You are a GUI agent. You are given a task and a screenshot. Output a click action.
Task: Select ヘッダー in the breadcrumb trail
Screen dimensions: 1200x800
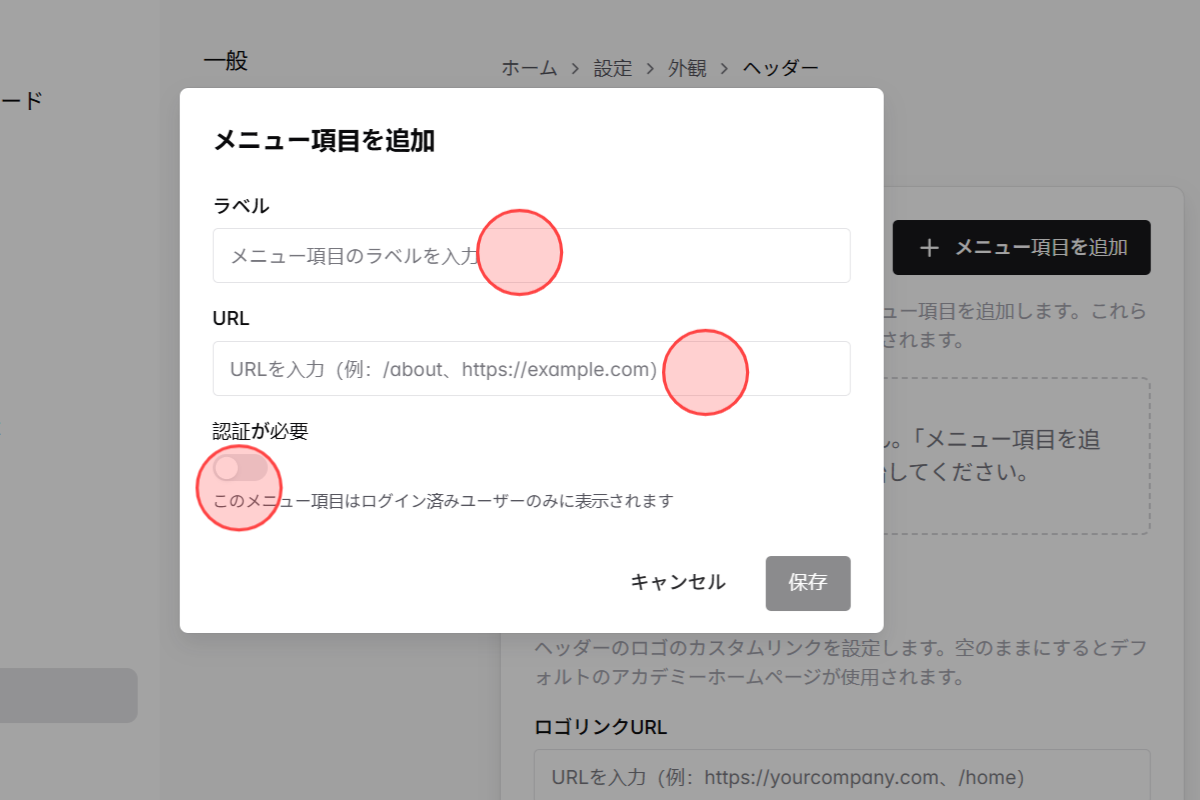pyautogui.click(x=779, y=68)
